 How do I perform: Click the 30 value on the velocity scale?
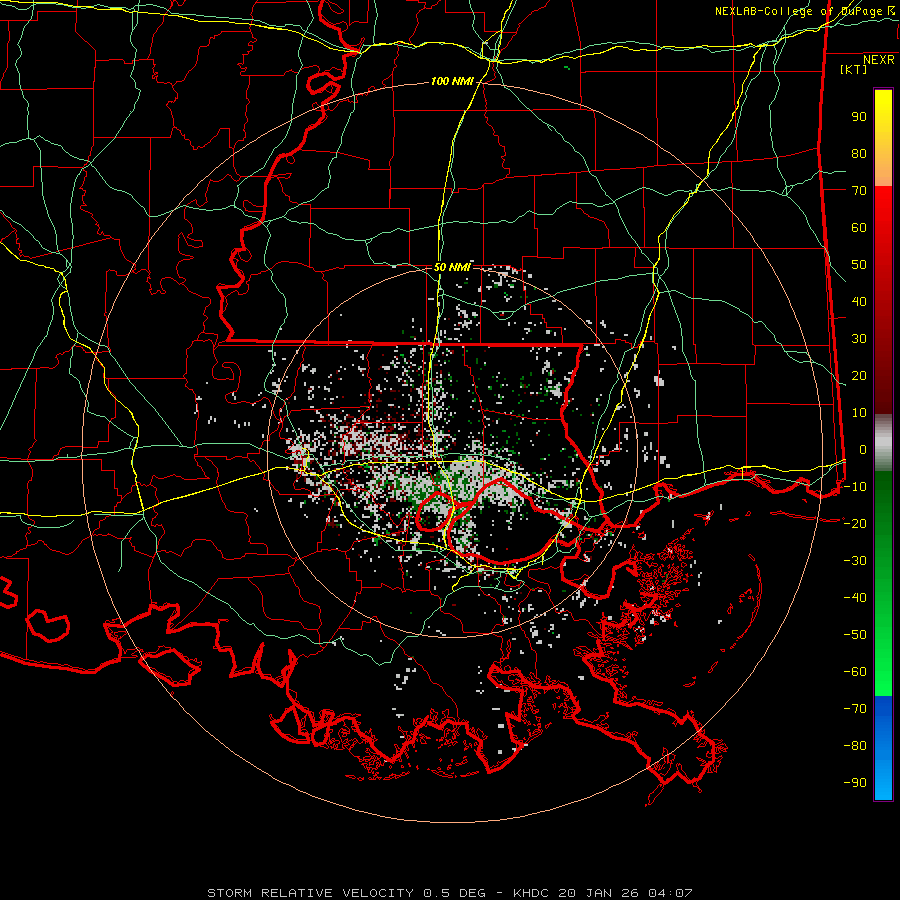point(859,339)
